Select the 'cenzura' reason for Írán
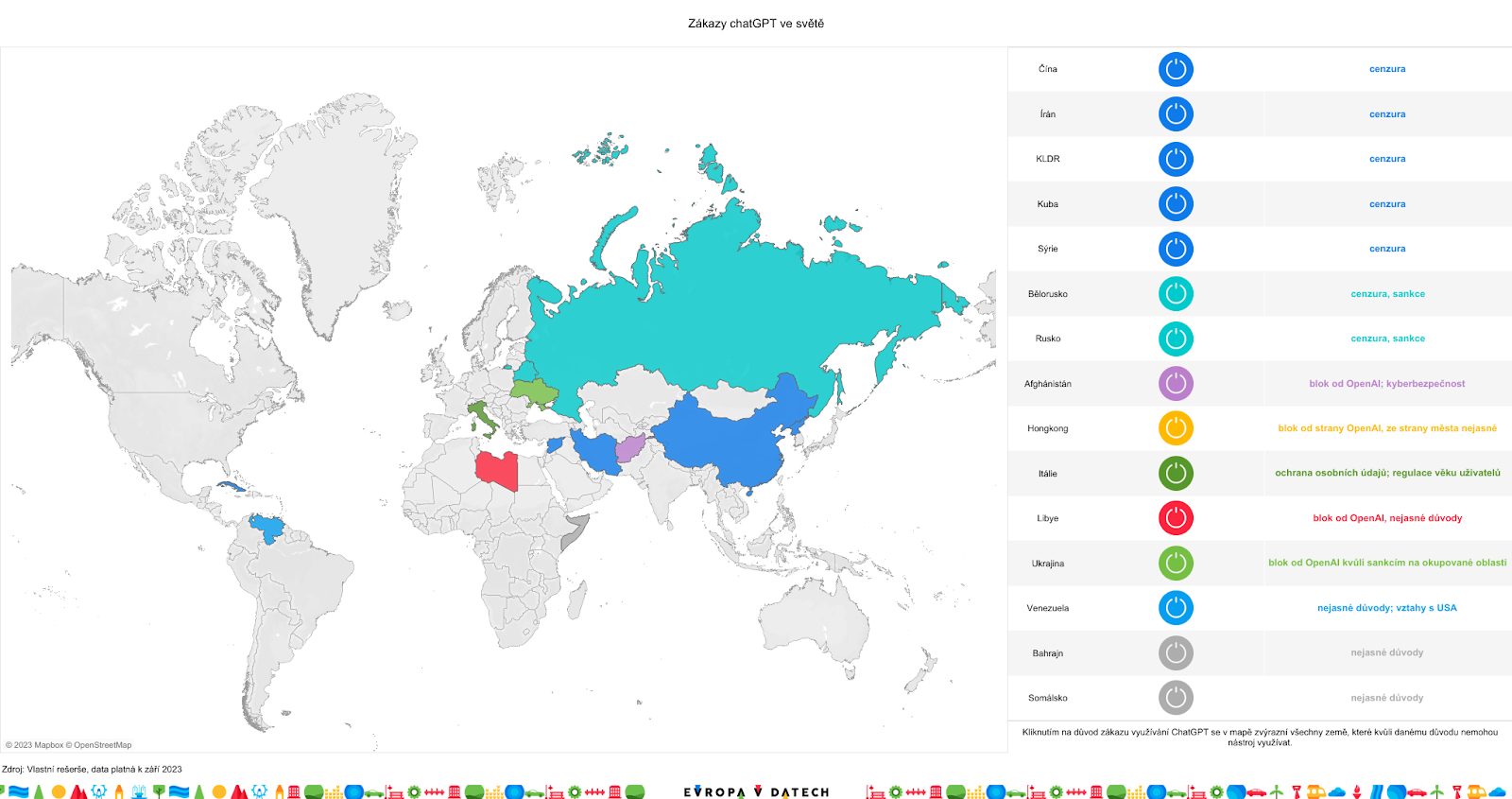 (x=1387, y=114)
